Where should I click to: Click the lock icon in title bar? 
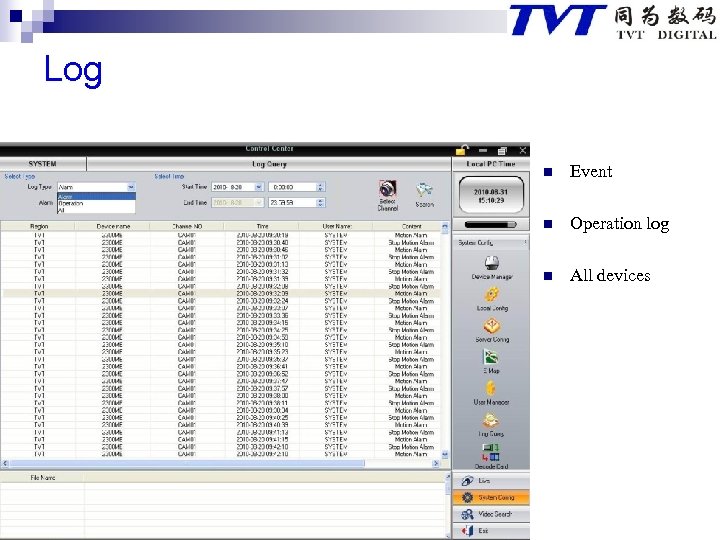point(462,150)
